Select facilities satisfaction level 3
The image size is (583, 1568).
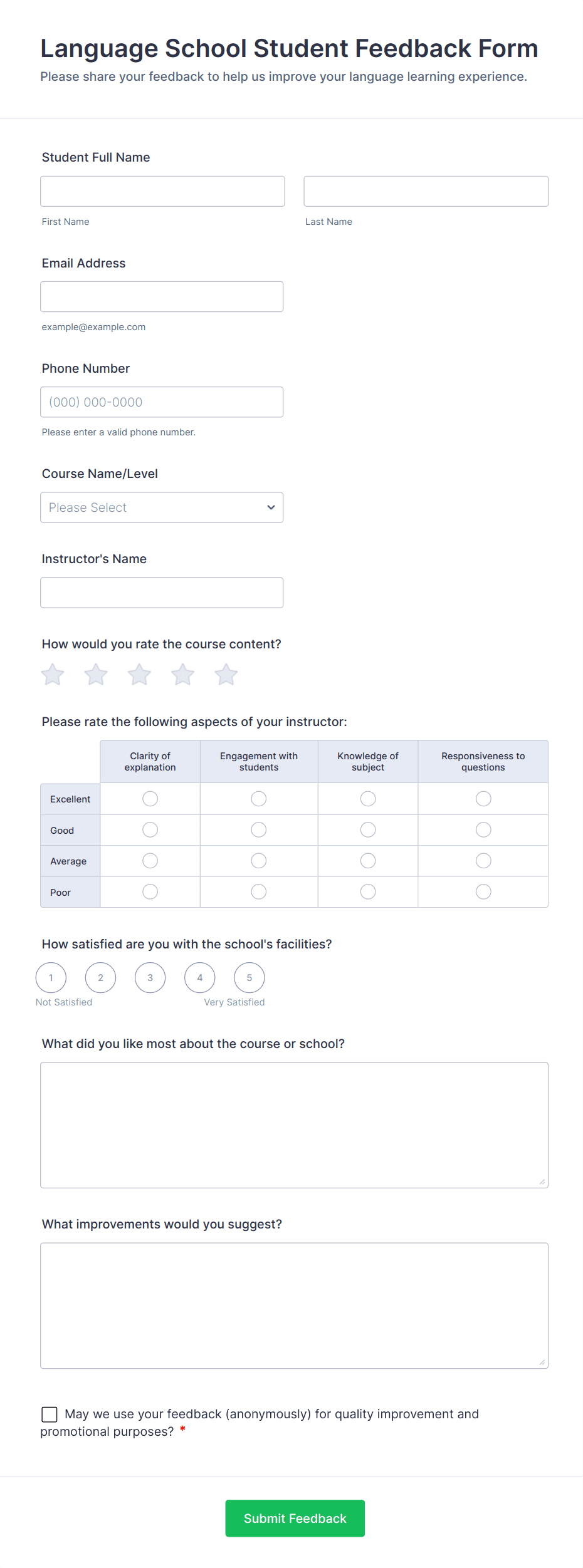coord(150,977)
